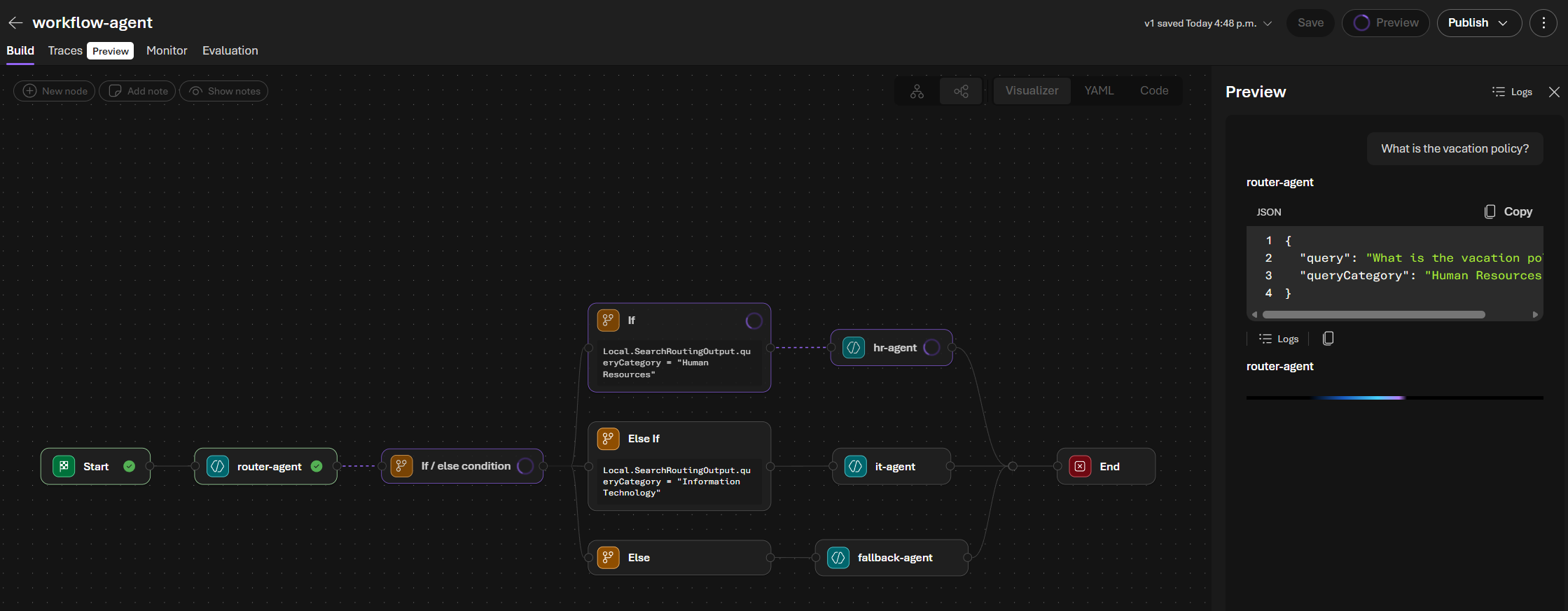Open the Logs list in Preview header
The image size is (1568, 611).
pyautogui.click(x=1512, y=92)
